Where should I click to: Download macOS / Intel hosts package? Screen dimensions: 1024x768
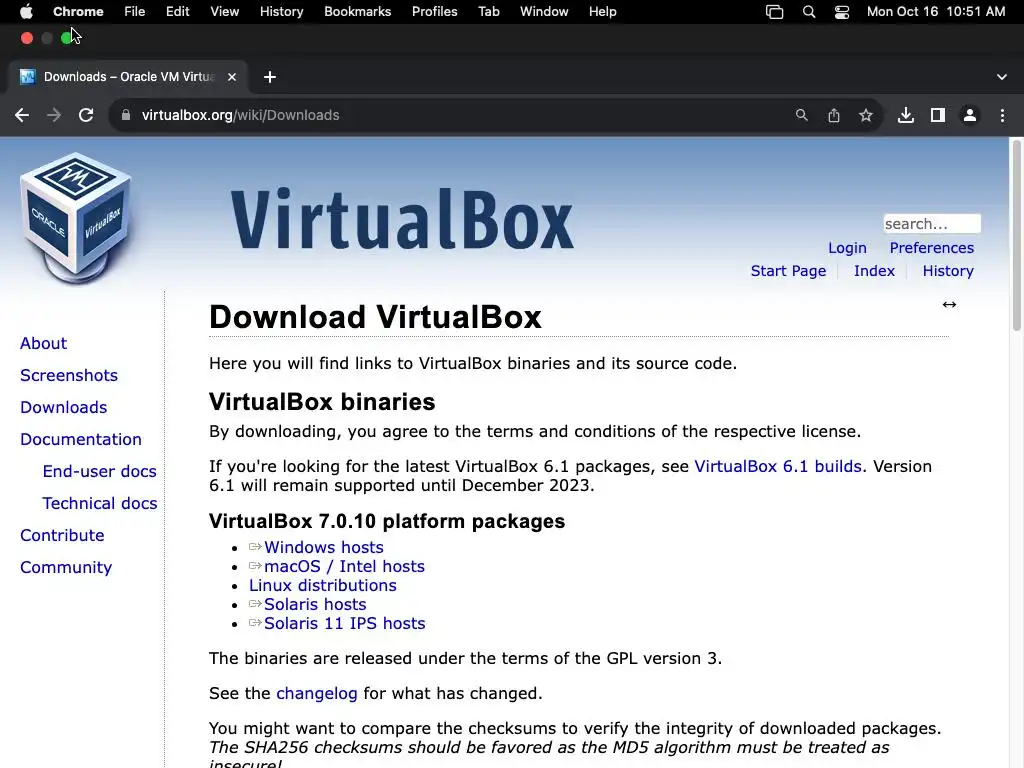[x=344, y=566]
